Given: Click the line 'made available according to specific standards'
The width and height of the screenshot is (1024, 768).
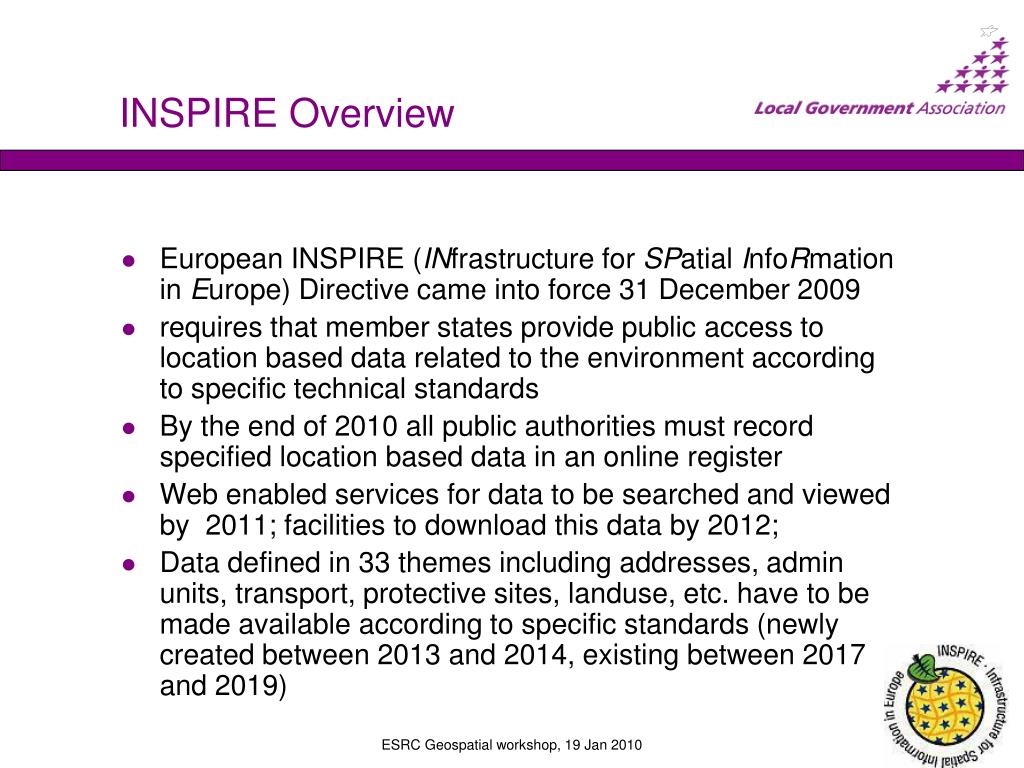Looking at the screenshot, I should (x=499, y=624).
